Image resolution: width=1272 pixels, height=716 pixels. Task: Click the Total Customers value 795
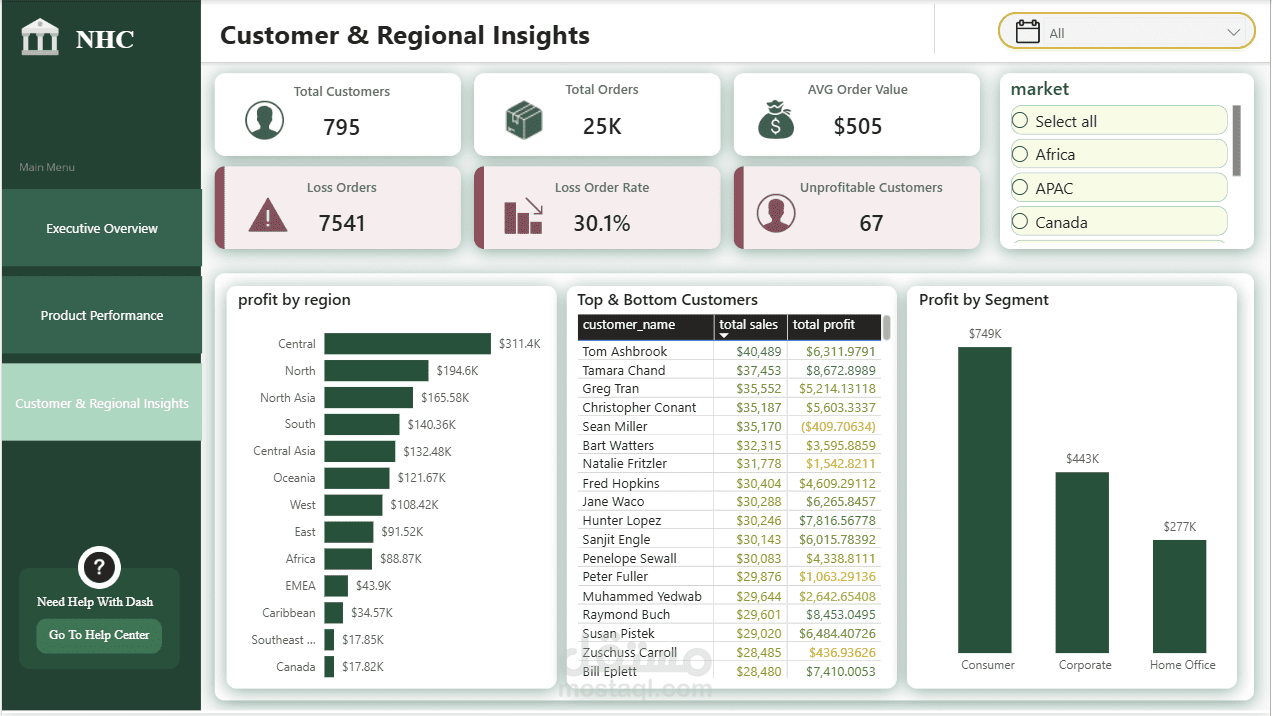[x=342, y=127]
